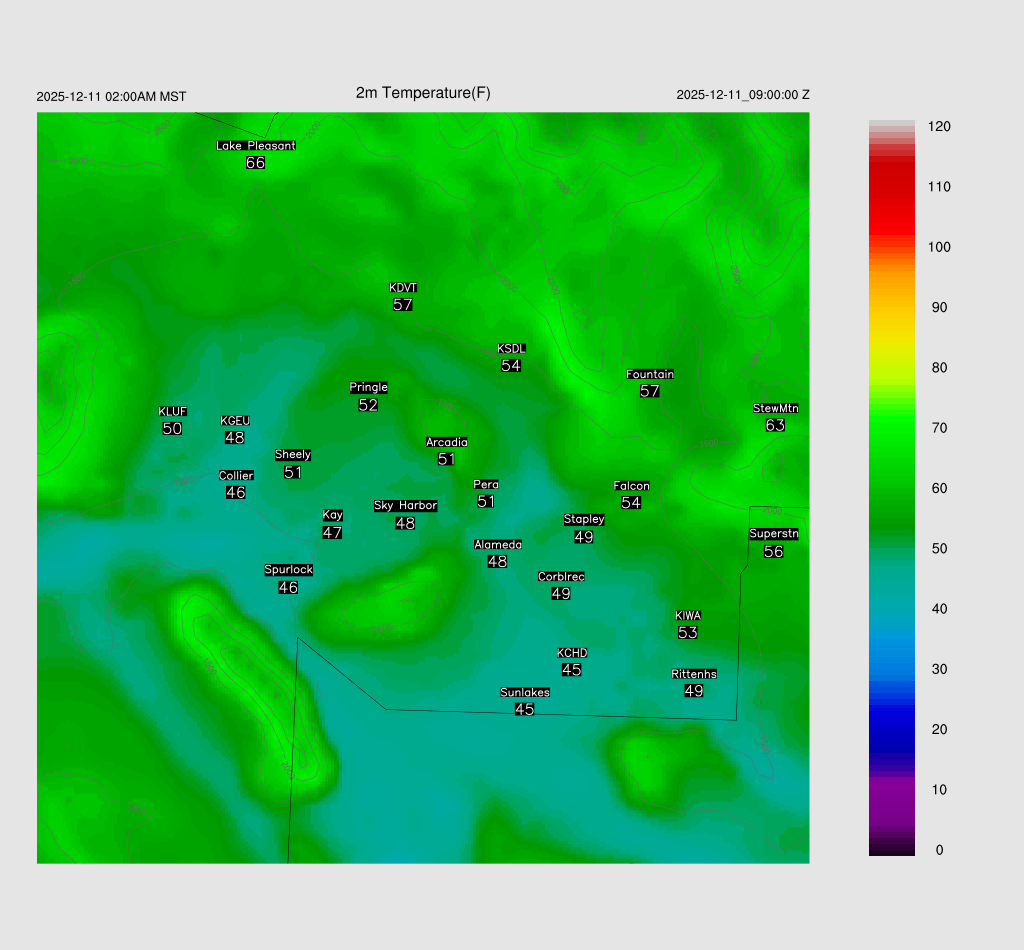This screenshot has width=1024, height=950.
Task: Select the Superstn station label
Action: (x=774, y=534)
